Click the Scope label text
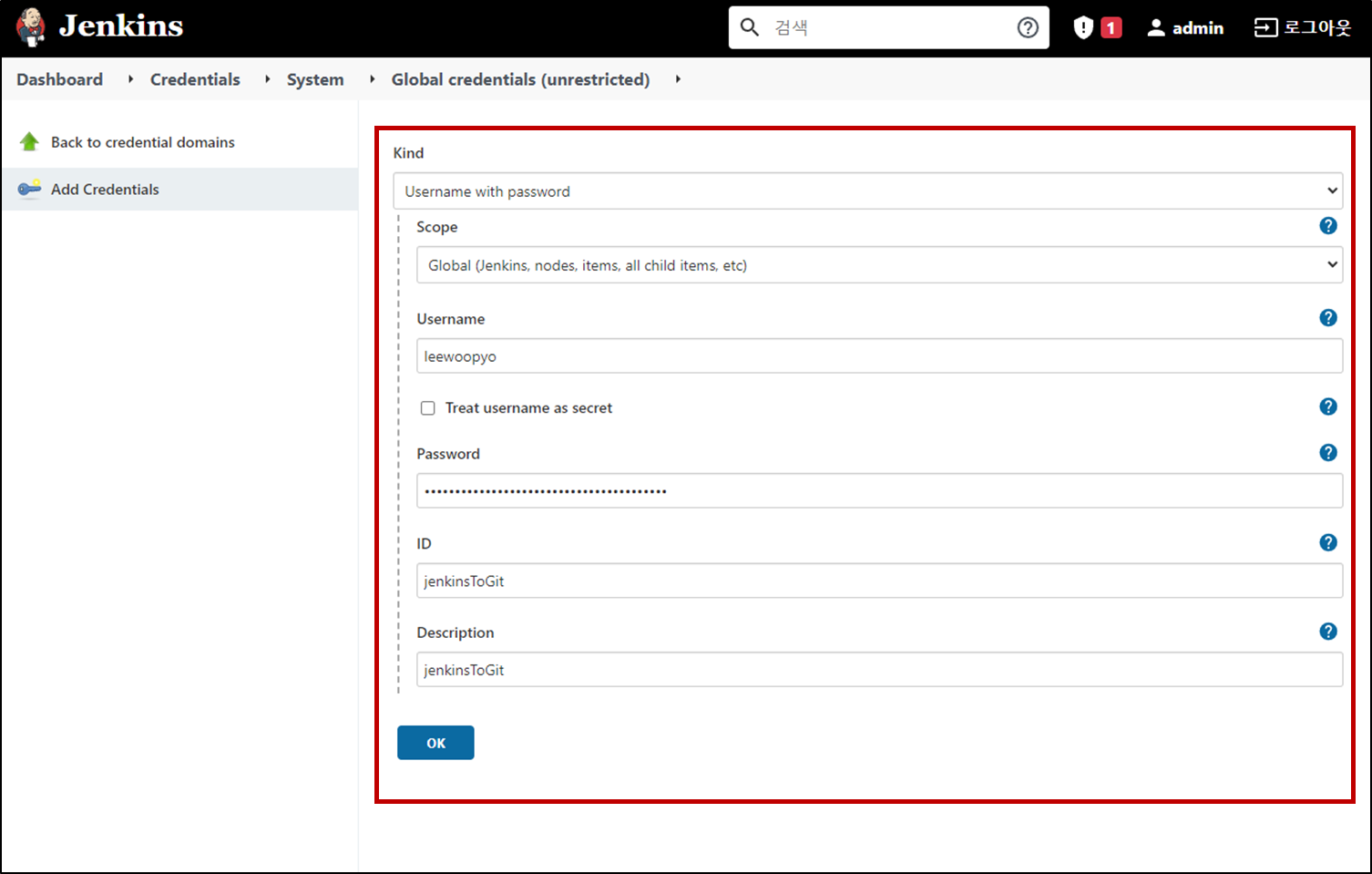This screenshot has width=1372, height=874. coord(437,227)
